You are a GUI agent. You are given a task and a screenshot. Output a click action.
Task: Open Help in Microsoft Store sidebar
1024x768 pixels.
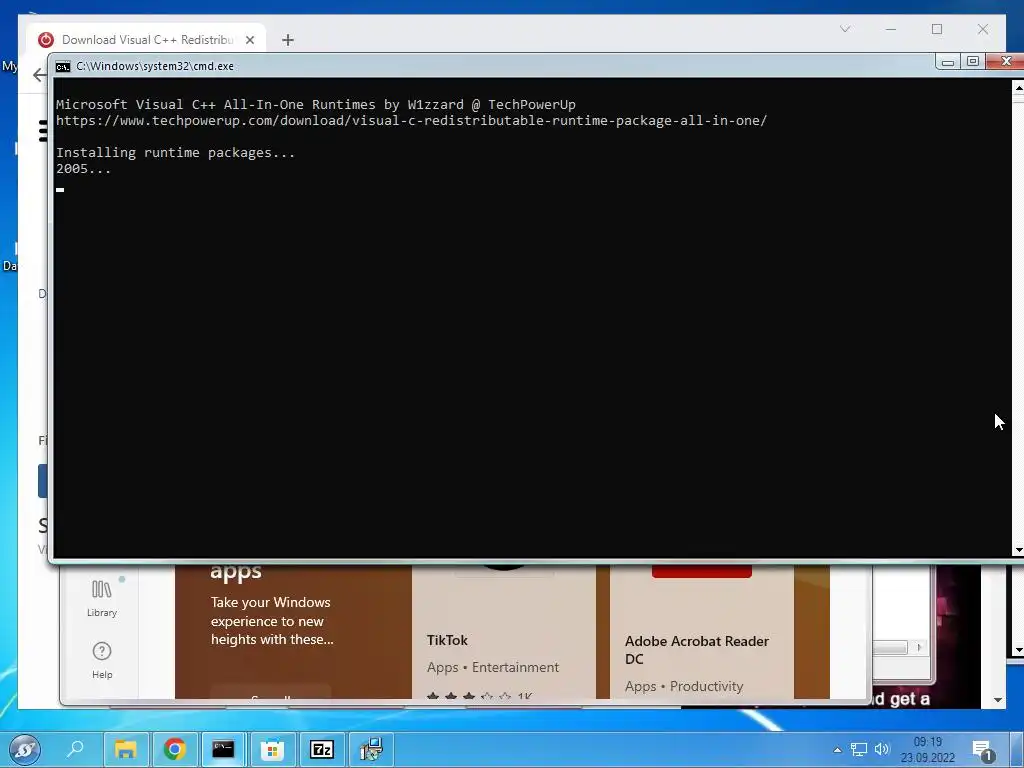point(102,660)
